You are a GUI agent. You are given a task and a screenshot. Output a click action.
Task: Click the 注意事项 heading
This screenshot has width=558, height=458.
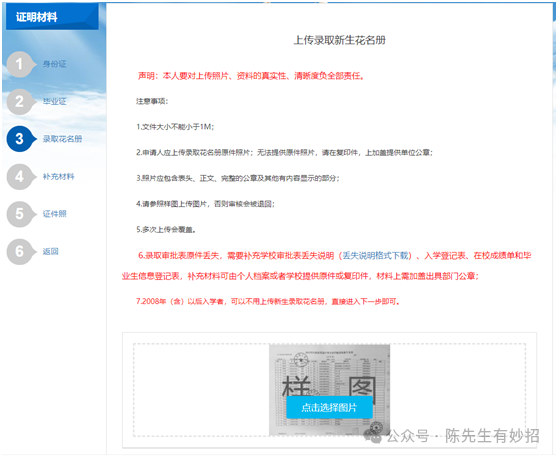tap(152, 101)
